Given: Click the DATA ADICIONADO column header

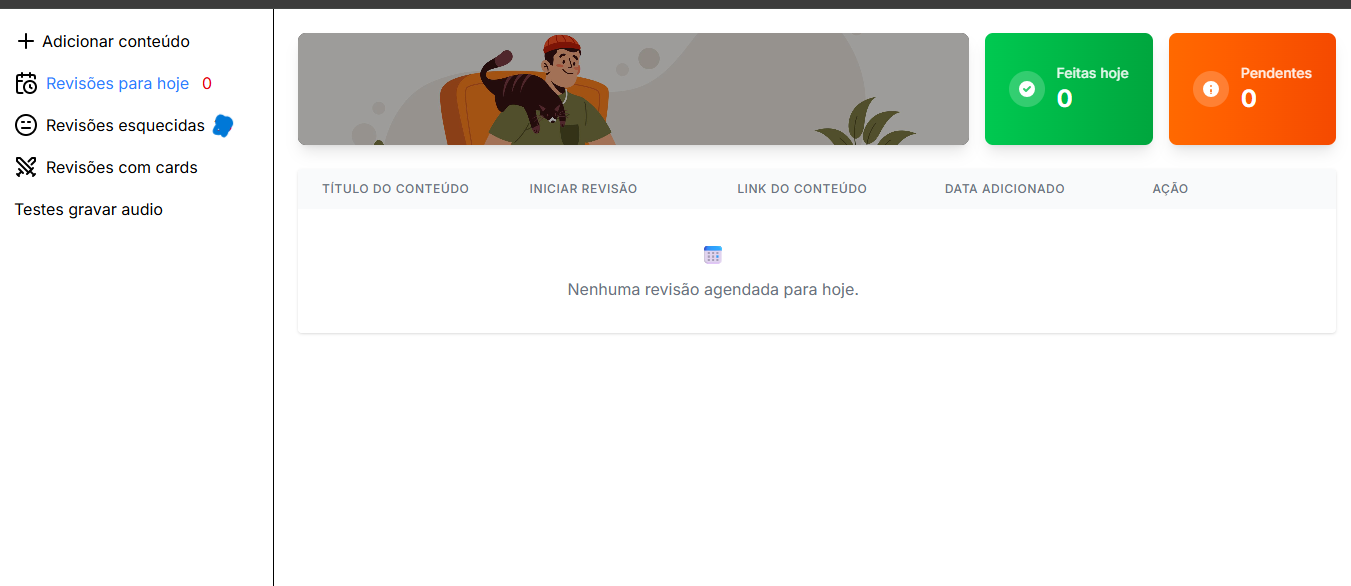Looking at the screenshot, I should pos(1005,189).
